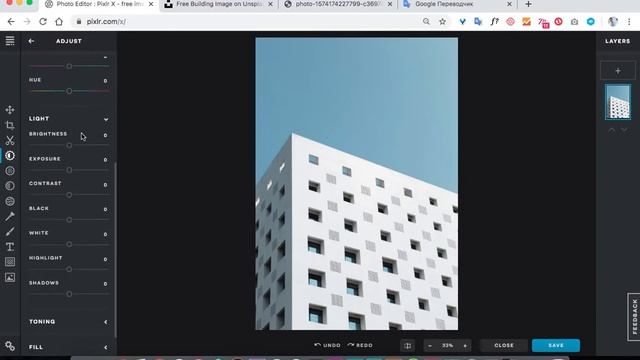The image size is (640, 360).
Task: Click the Brightness value 0
Action: click(105, 136)
